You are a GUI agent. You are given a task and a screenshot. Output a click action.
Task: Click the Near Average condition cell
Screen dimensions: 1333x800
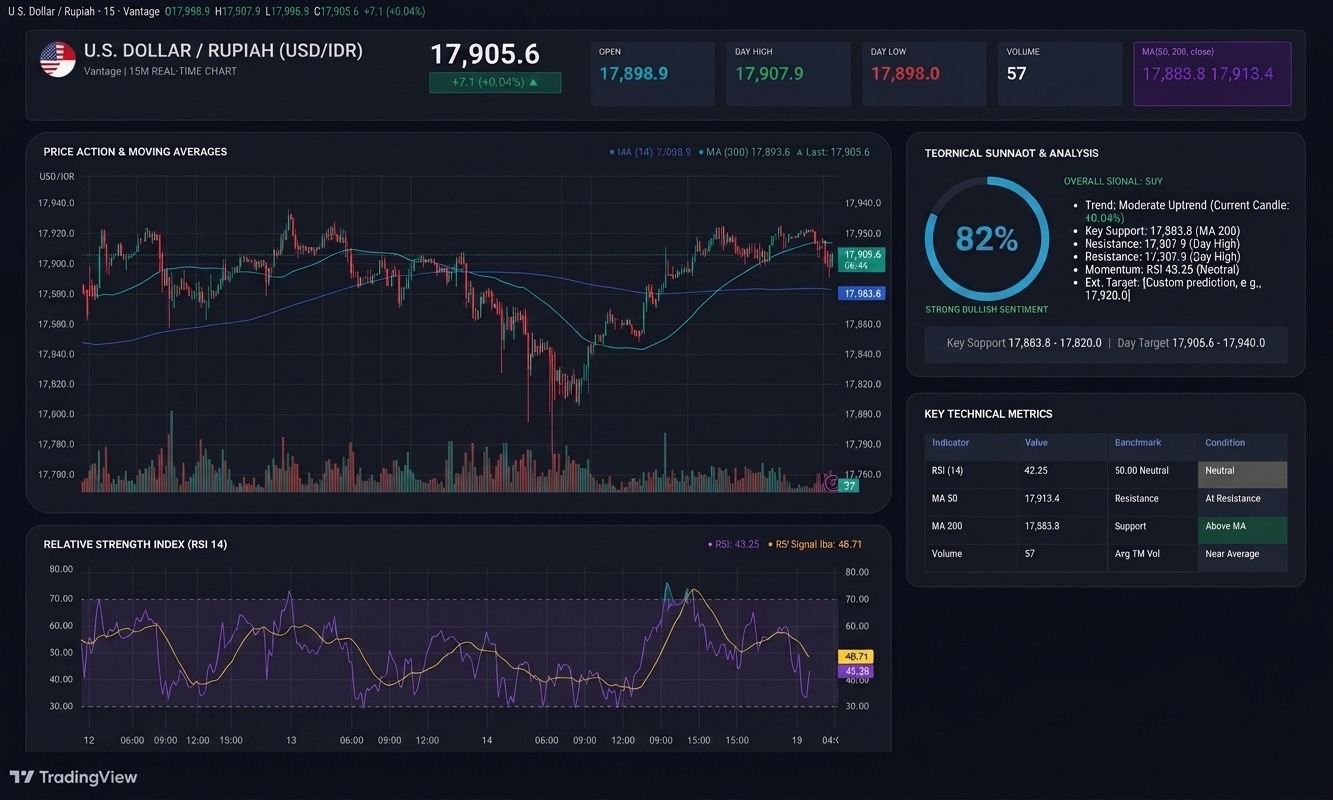click(x=1243, y=557)
